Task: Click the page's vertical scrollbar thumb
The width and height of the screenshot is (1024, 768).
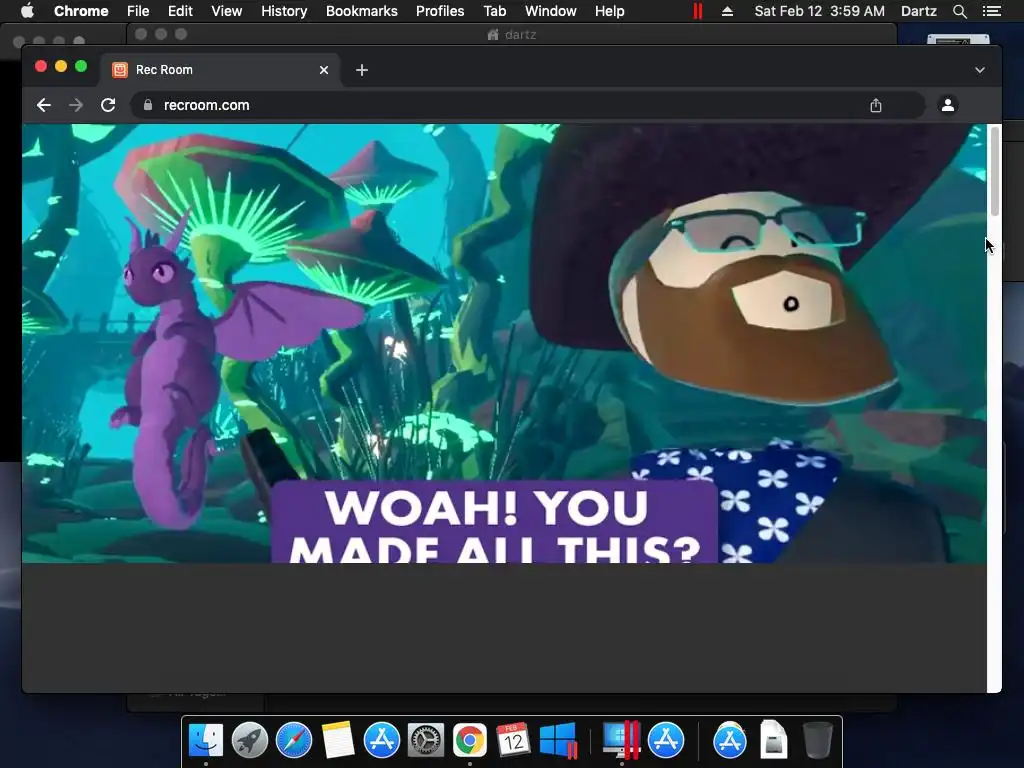Action: pyautogui.click(x=995, y=171)
